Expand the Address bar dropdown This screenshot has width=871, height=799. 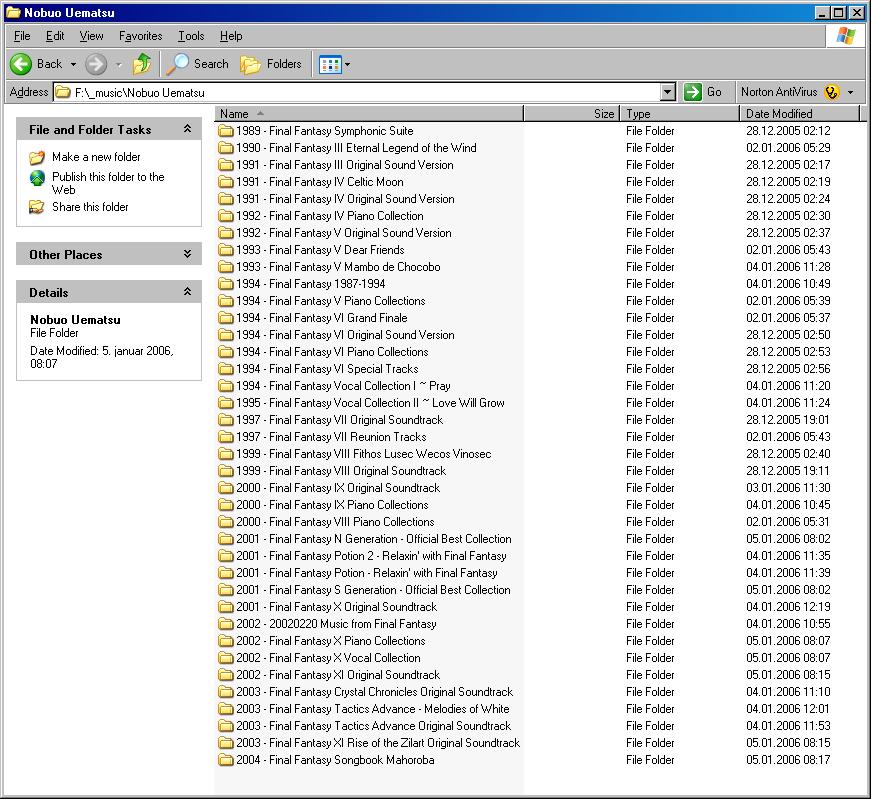pos(668,92)
